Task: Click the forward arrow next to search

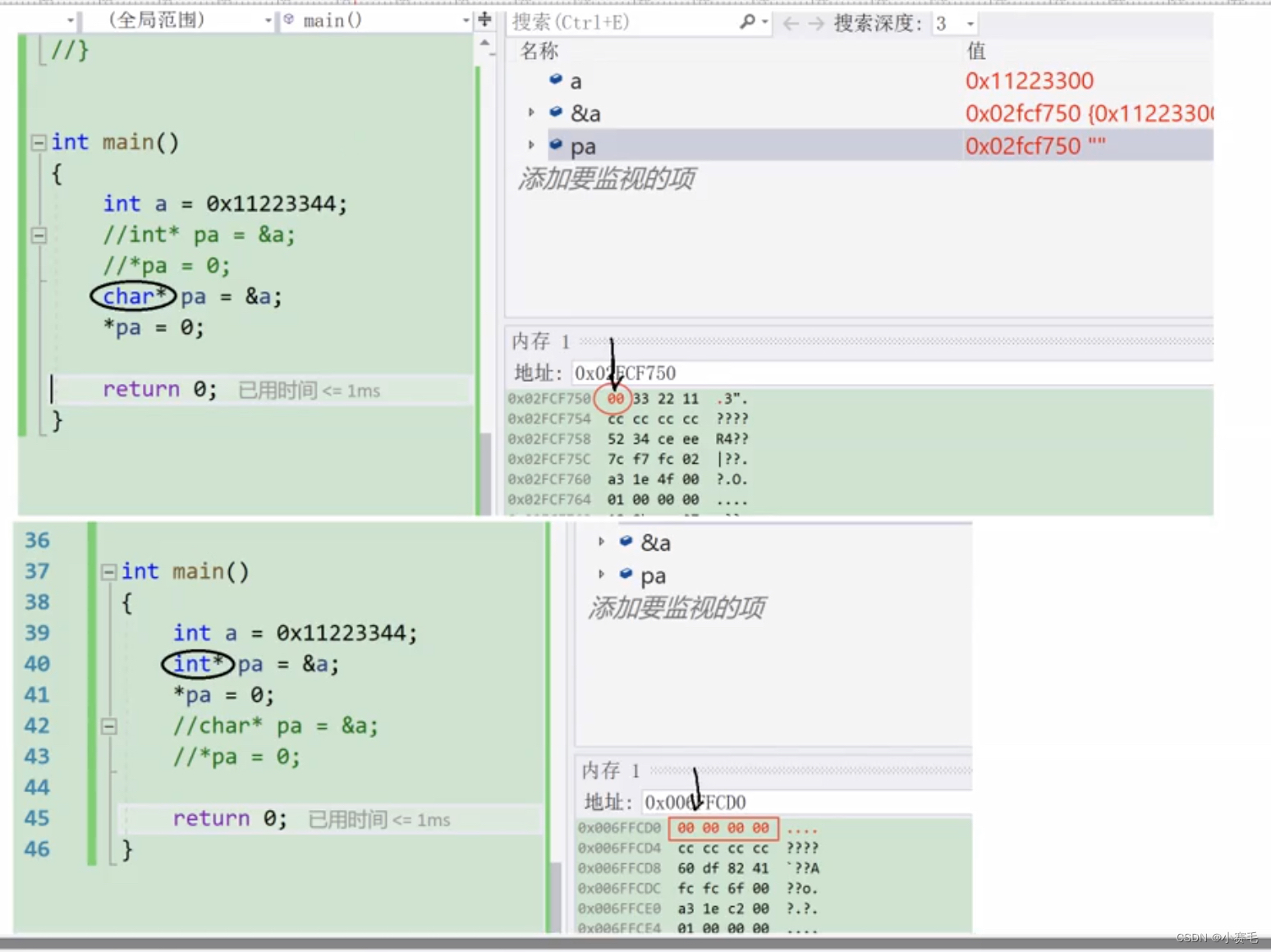Action: click(816, 24)
